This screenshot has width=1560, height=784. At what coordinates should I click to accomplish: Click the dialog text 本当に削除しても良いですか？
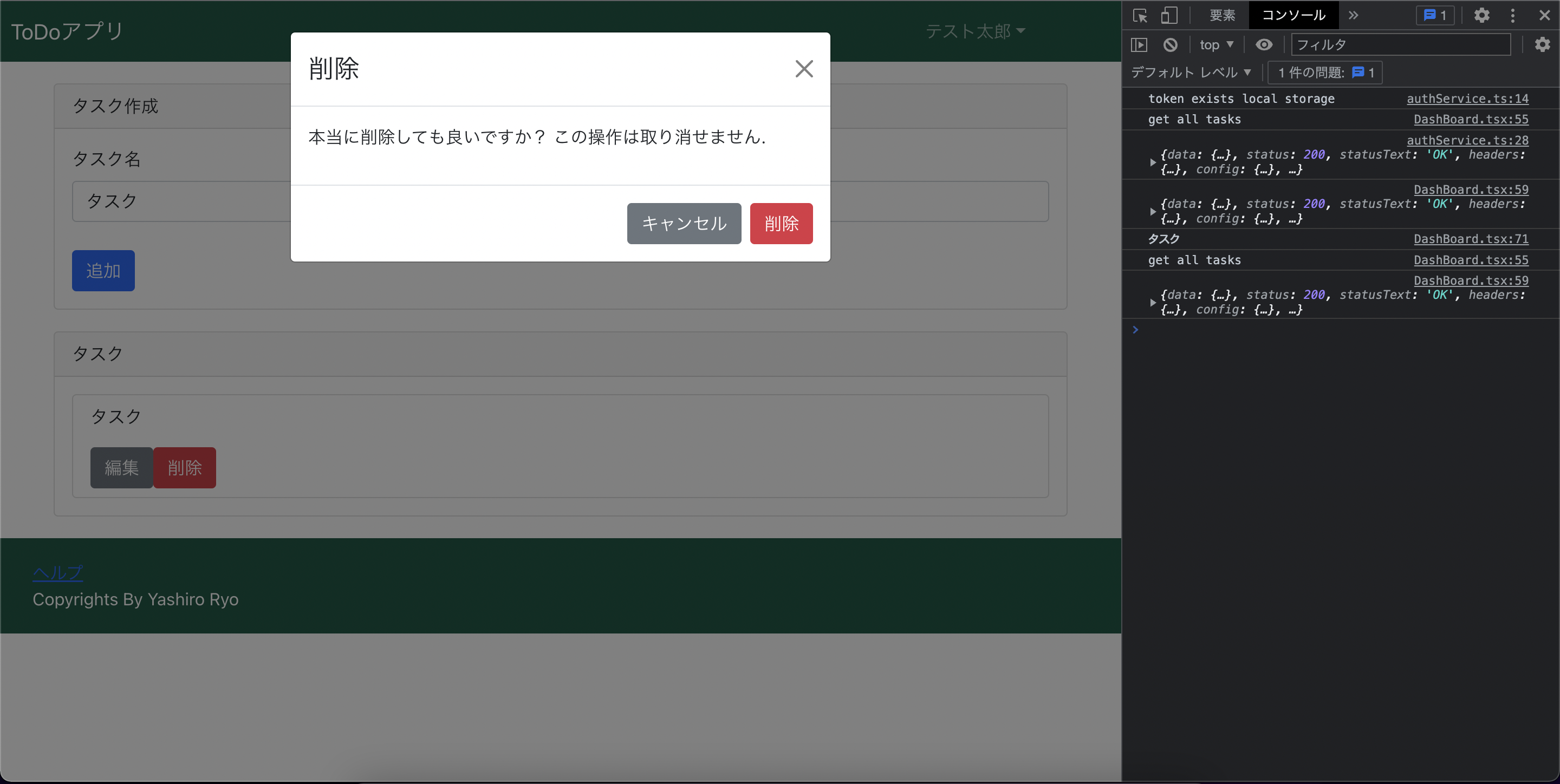pos(427,138)
